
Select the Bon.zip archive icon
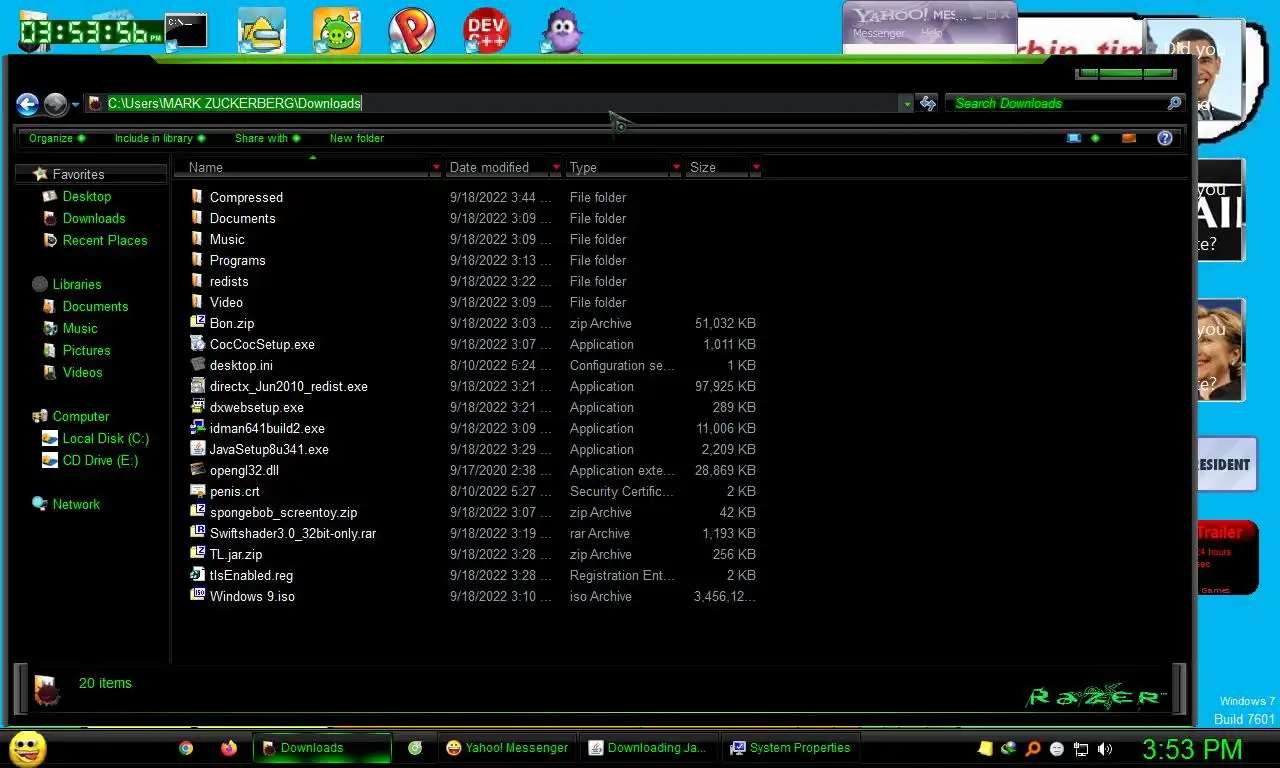click(x=198, y=323)
